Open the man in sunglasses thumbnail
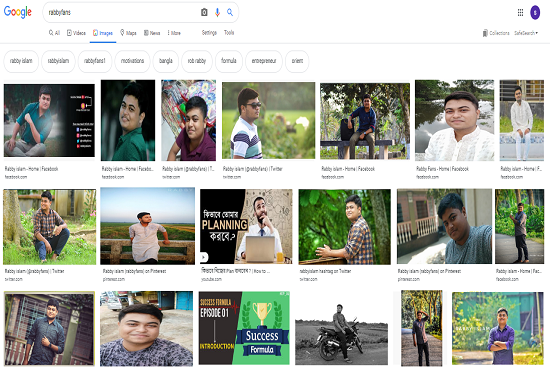 click(x=268, y=120)
